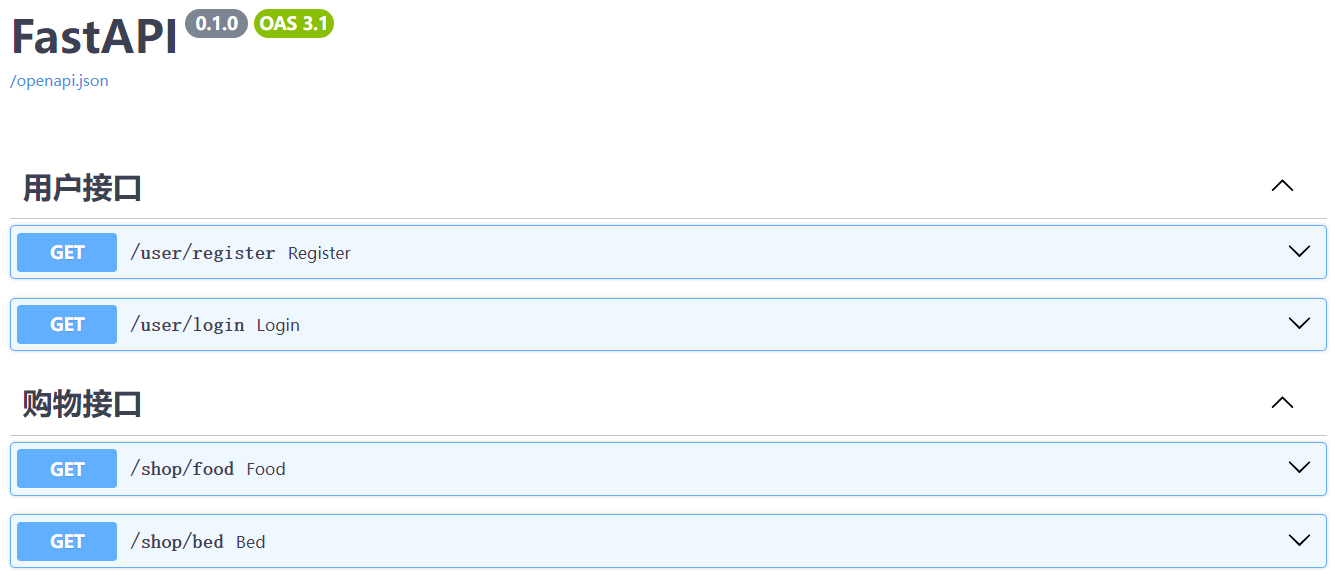The width and height of the screenshot is (1335, 575).
Task: Click the Register summary label
Action: tap(319, 253)
